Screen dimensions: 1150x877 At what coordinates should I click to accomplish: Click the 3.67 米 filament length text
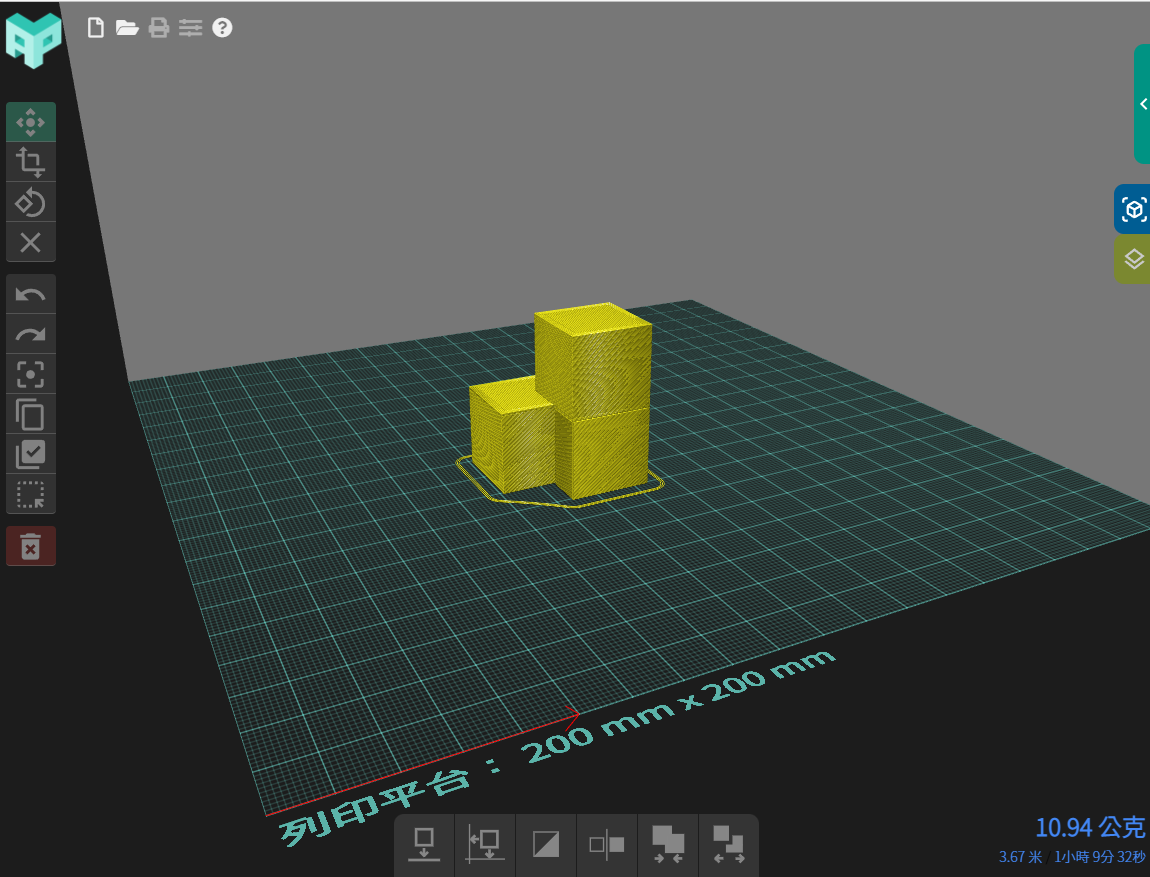point(1020,856)
